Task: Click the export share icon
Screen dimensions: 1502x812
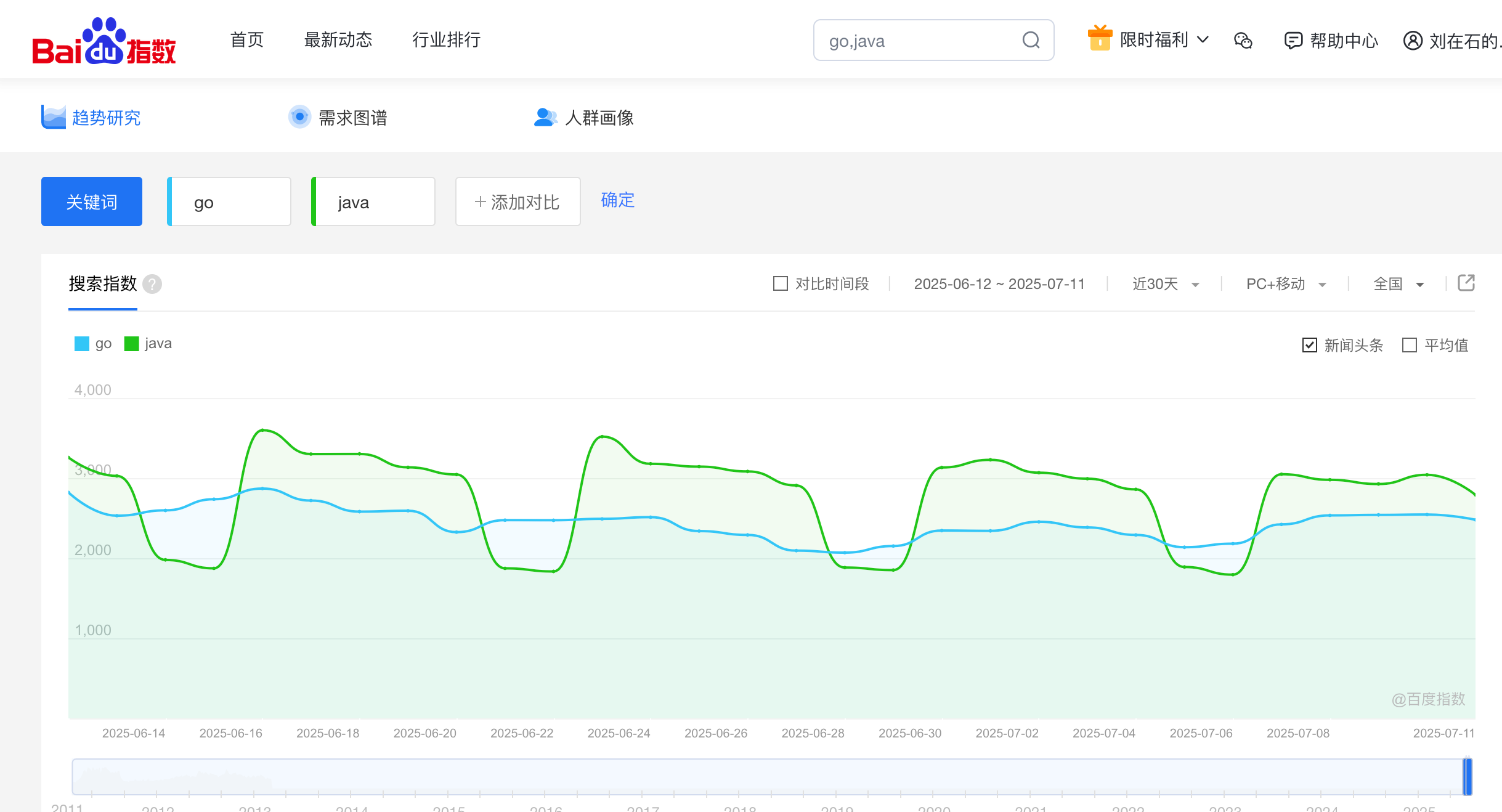Action: click(1466, 283)
